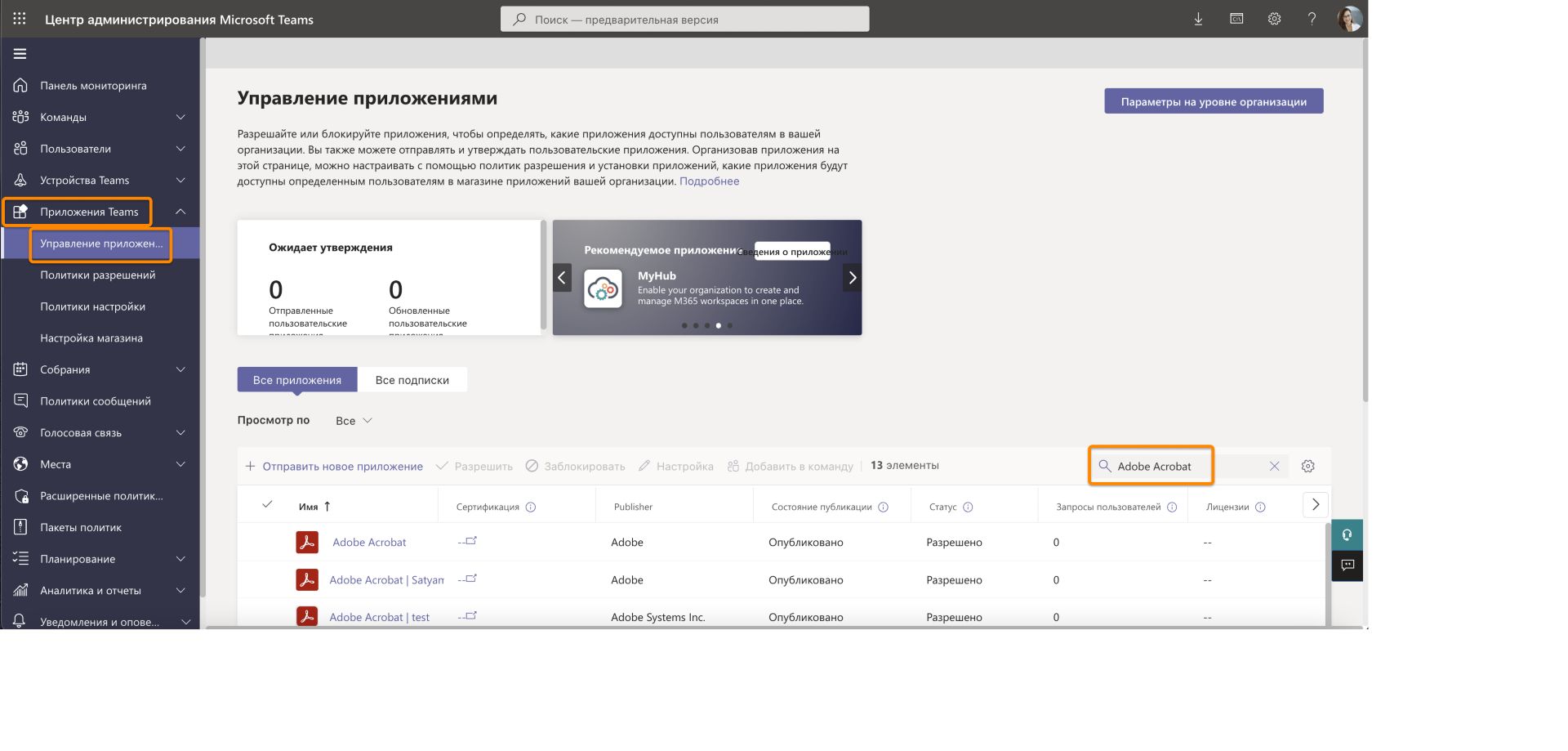Image resolution: width=1568 pixels, height=751 pixels.
Task: Click the Dashboard home icon
Action: [20, 85]
